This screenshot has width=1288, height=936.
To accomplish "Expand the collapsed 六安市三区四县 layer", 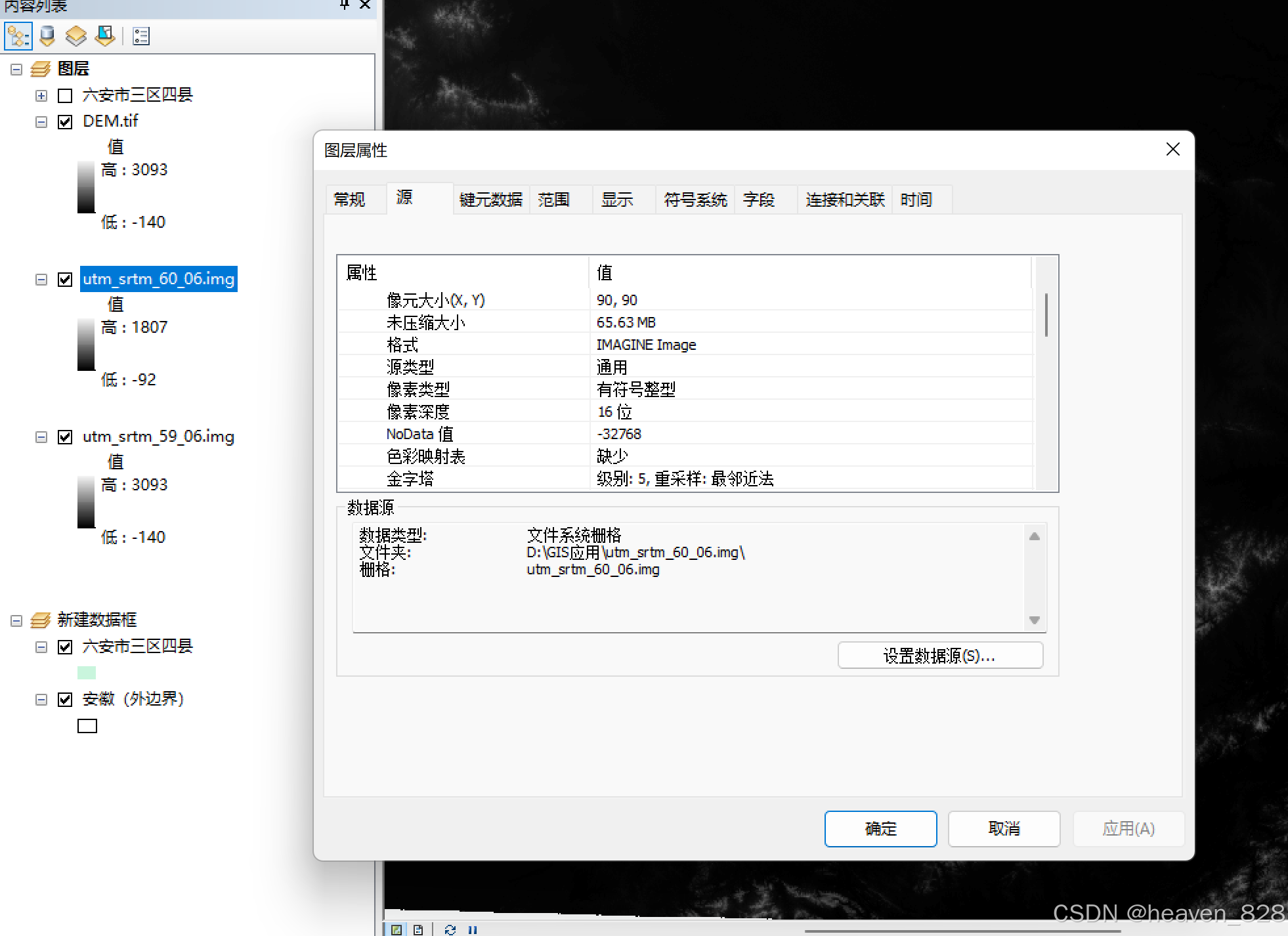I will pyautogui.click(x=41, y=96).
